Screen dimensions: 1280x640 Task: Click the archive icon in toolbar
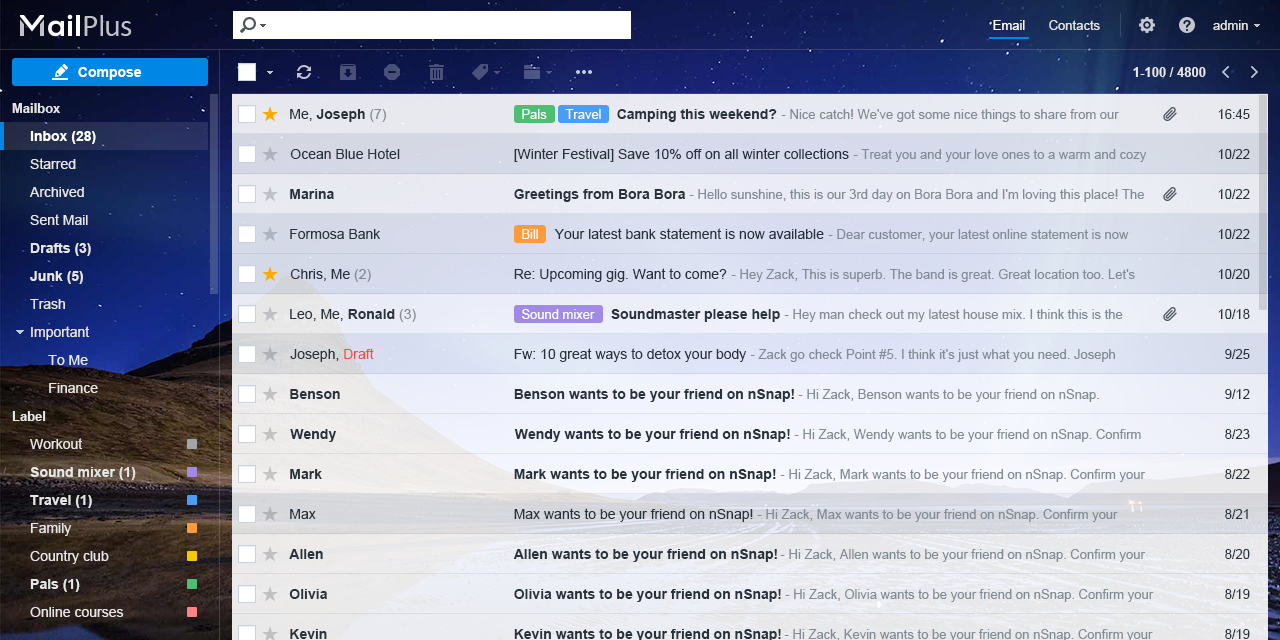click(347, 72)
